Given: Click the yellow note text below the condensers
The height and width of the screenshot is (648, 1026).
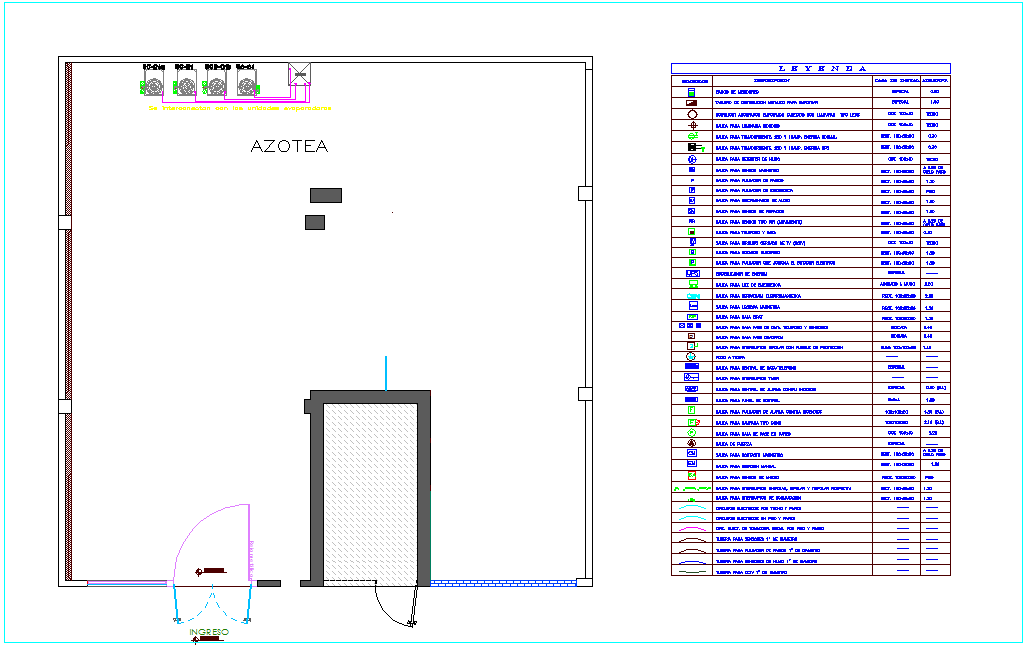Looking at the screenshot, I should [x=239, y=106].
